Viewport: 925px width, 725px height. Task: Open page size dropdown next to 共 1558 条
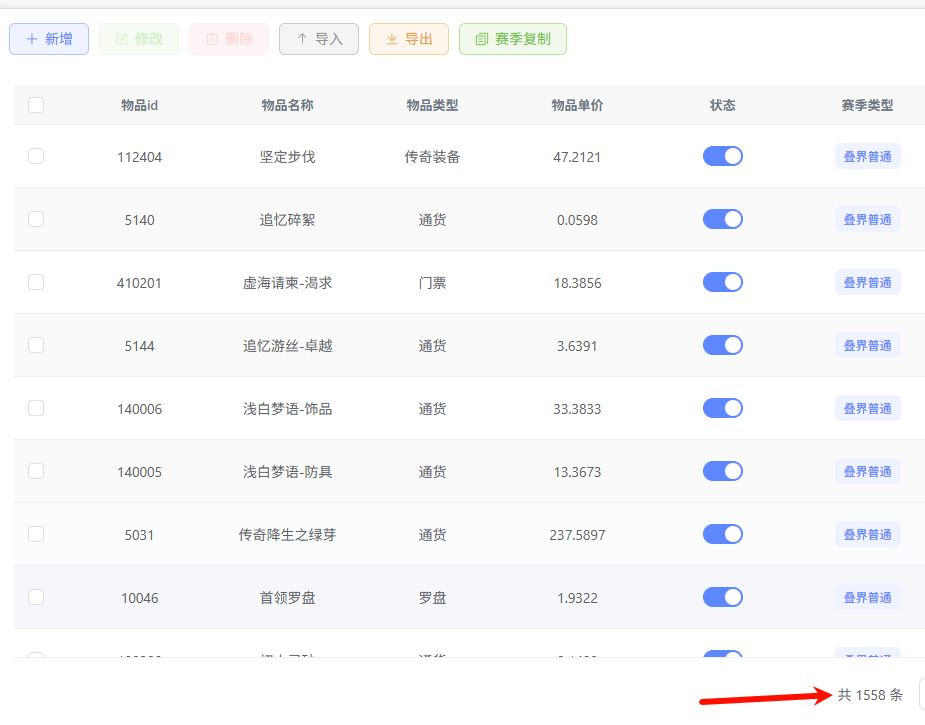pos(921,694)
